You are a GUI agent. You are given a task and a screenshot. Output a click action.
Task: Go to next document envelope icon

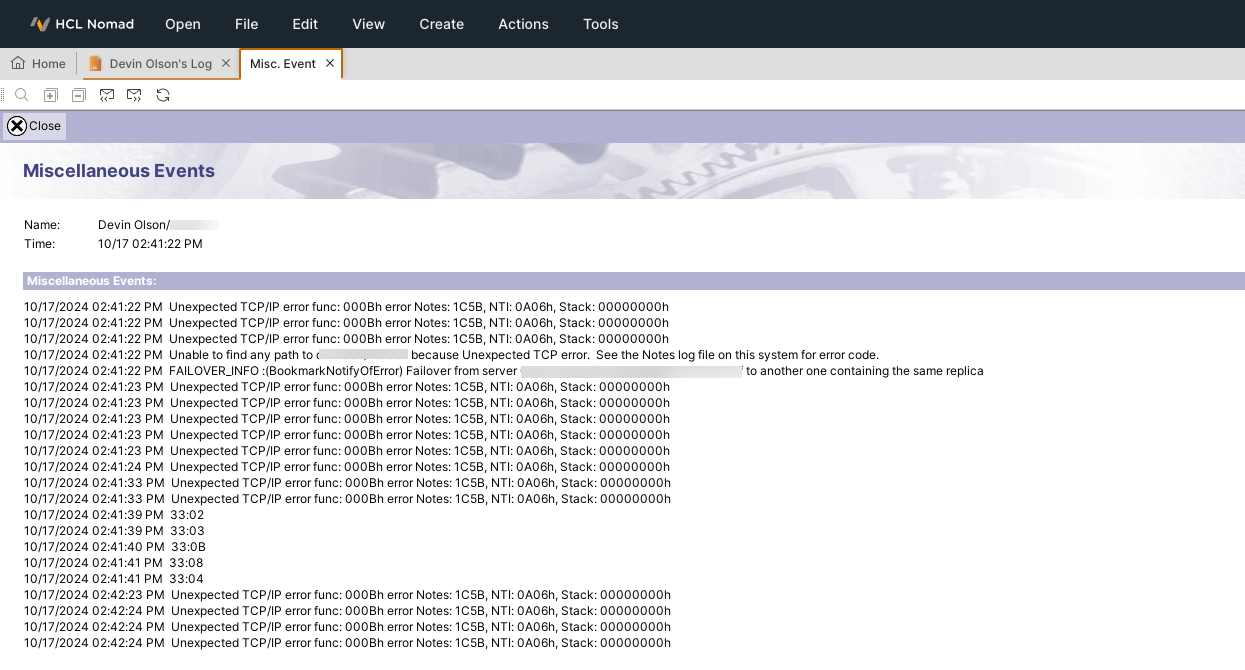[x=134, y=95]
